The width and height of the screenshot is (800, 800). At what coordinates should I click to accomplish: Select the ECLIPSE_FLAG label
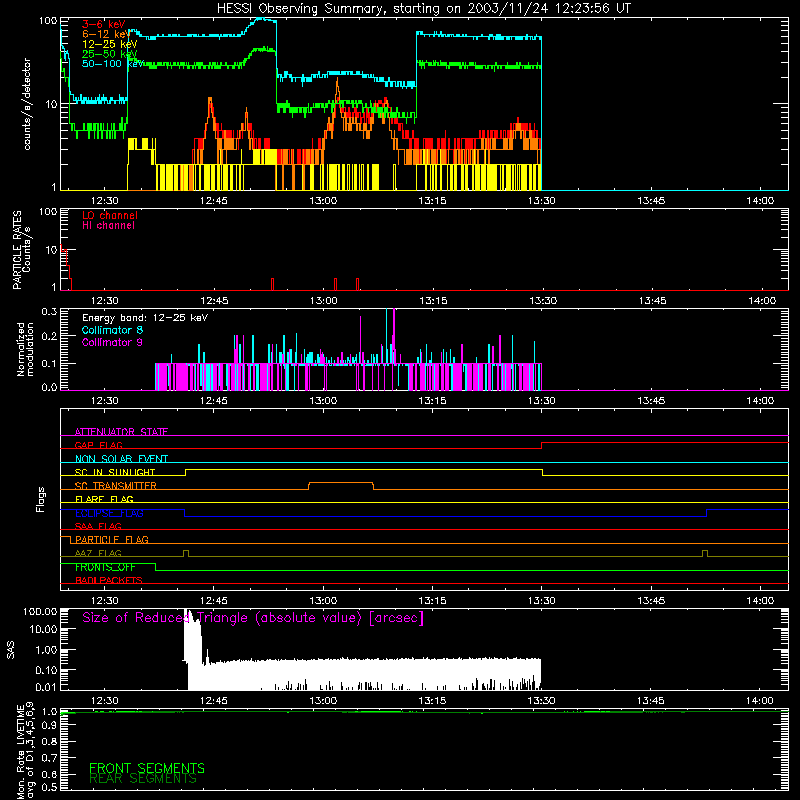tap(109, 513)
